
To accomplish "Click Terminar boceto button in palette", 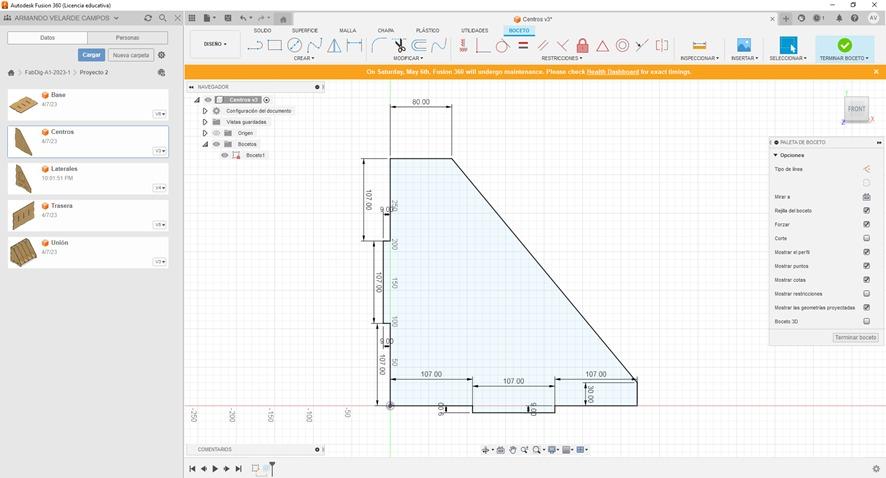I will click(x=855, y=337).
